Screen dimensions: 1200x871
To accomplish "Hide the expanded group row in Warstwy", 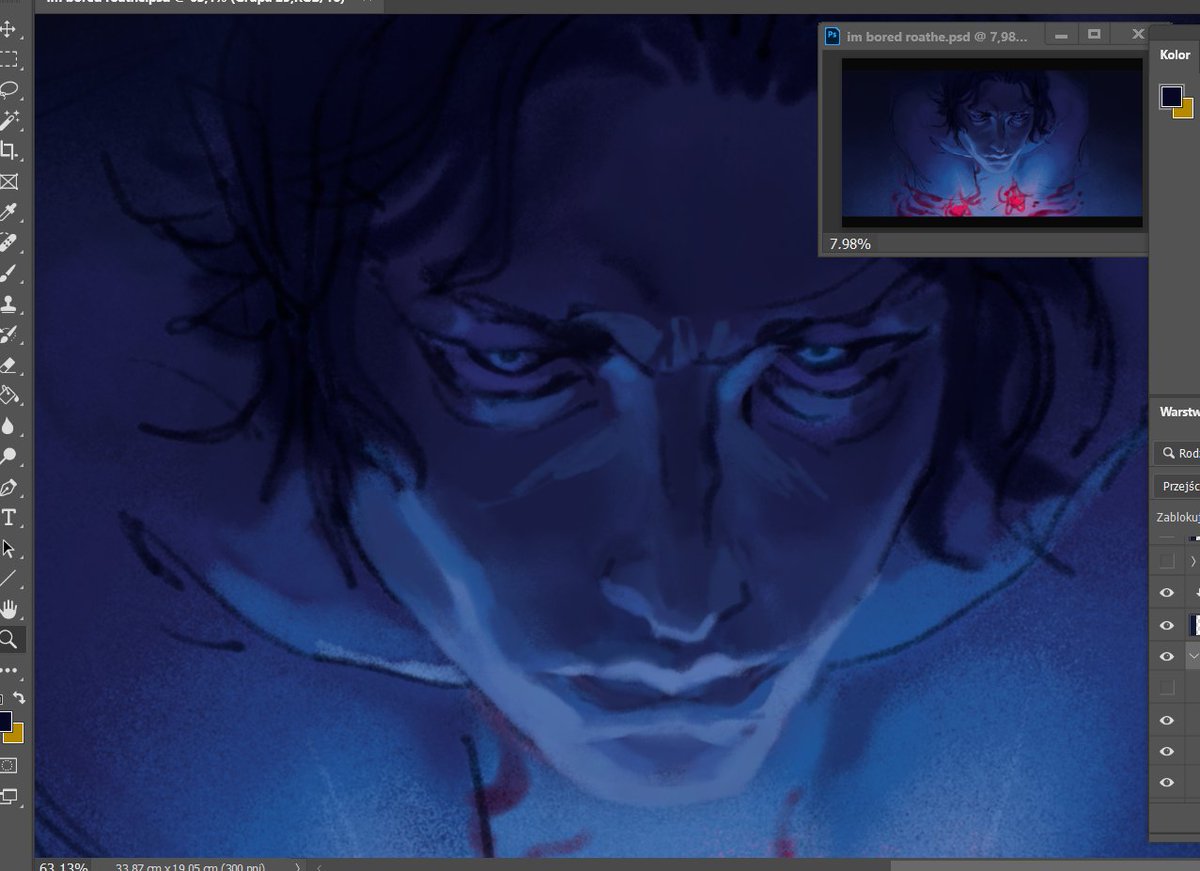I will 1166,656.
